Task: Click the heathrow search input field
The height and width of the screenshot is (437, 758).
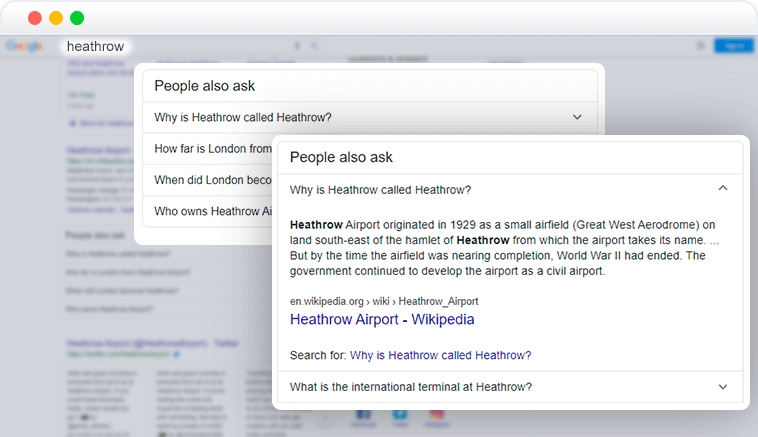Action: [96, 46]
